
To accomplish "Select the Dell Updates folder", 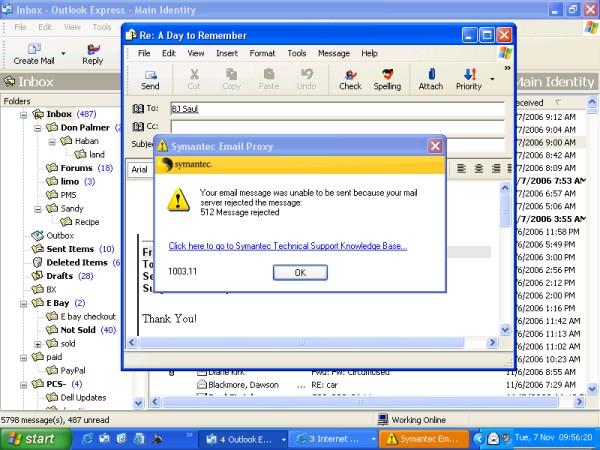I will click(83, 398).
